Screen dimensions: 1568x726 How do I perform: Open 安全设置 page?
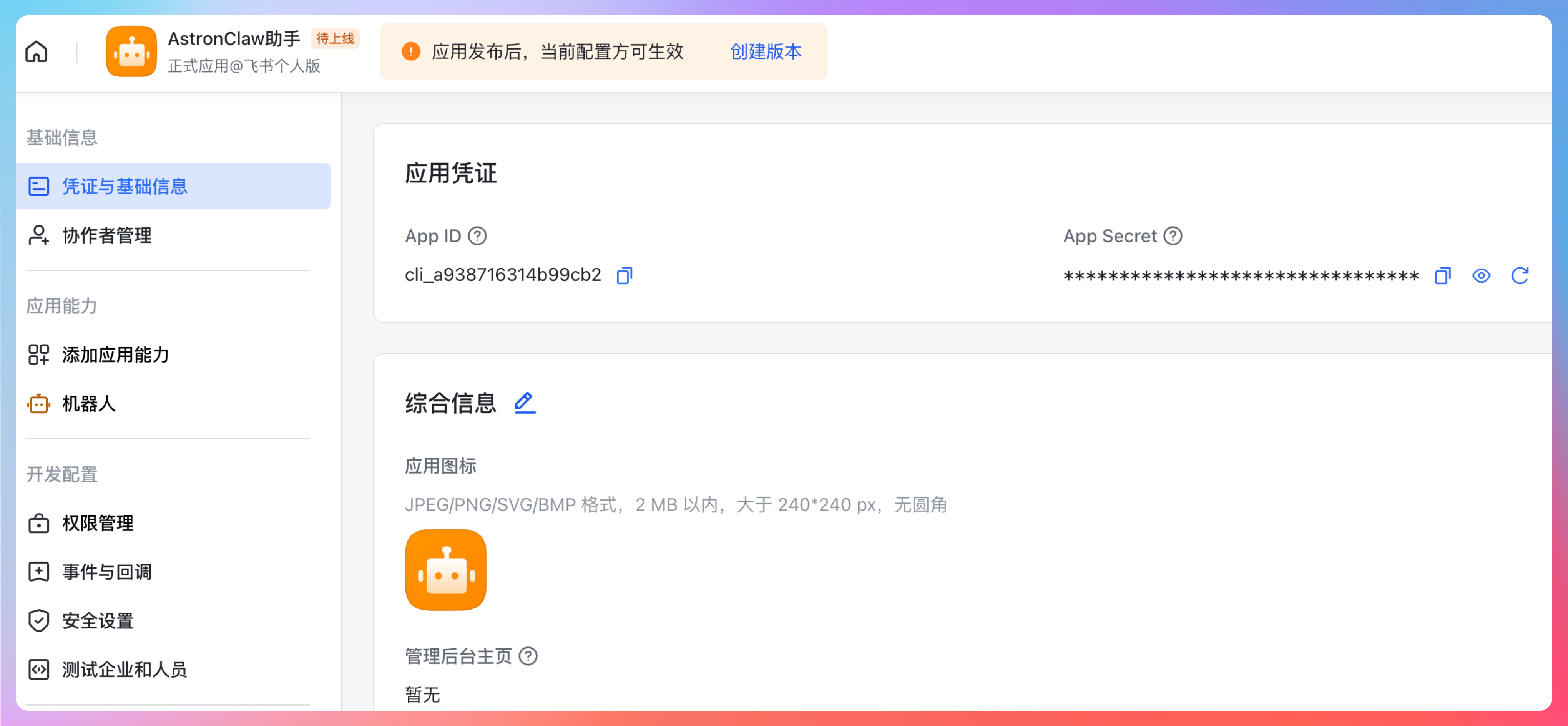[98, 621]
